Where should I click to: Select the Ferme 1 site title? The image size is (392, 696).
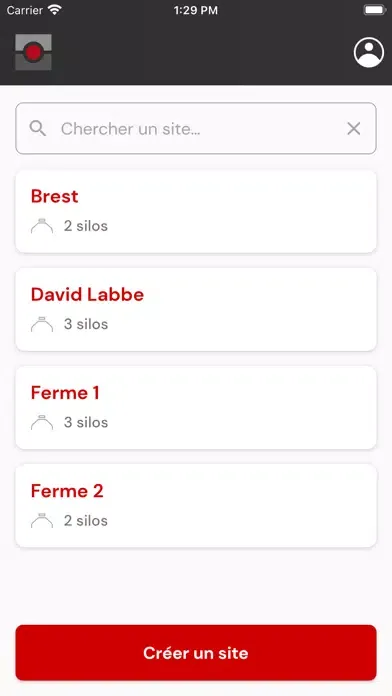(65, 393)
